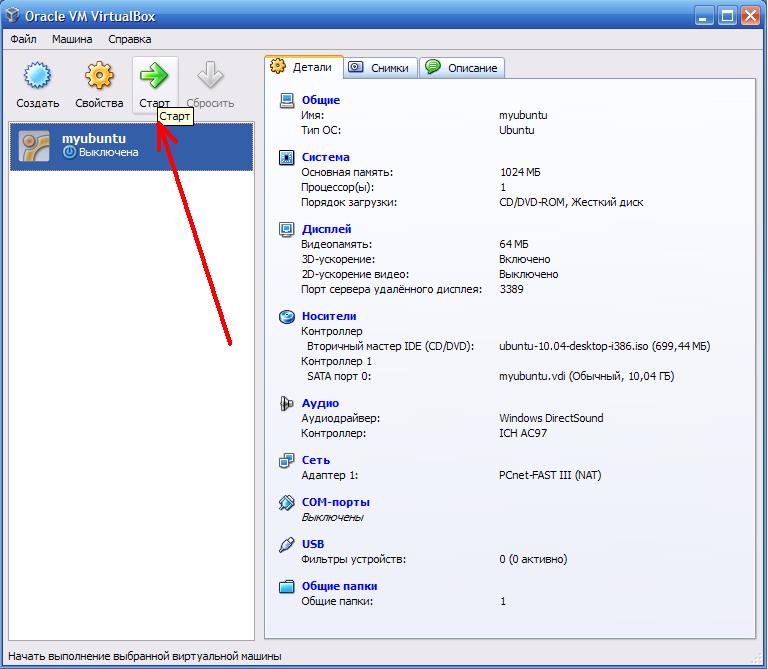This screenshot has width=768, height=669.
Task: Open the Файл menu
Action: (23, 39)
